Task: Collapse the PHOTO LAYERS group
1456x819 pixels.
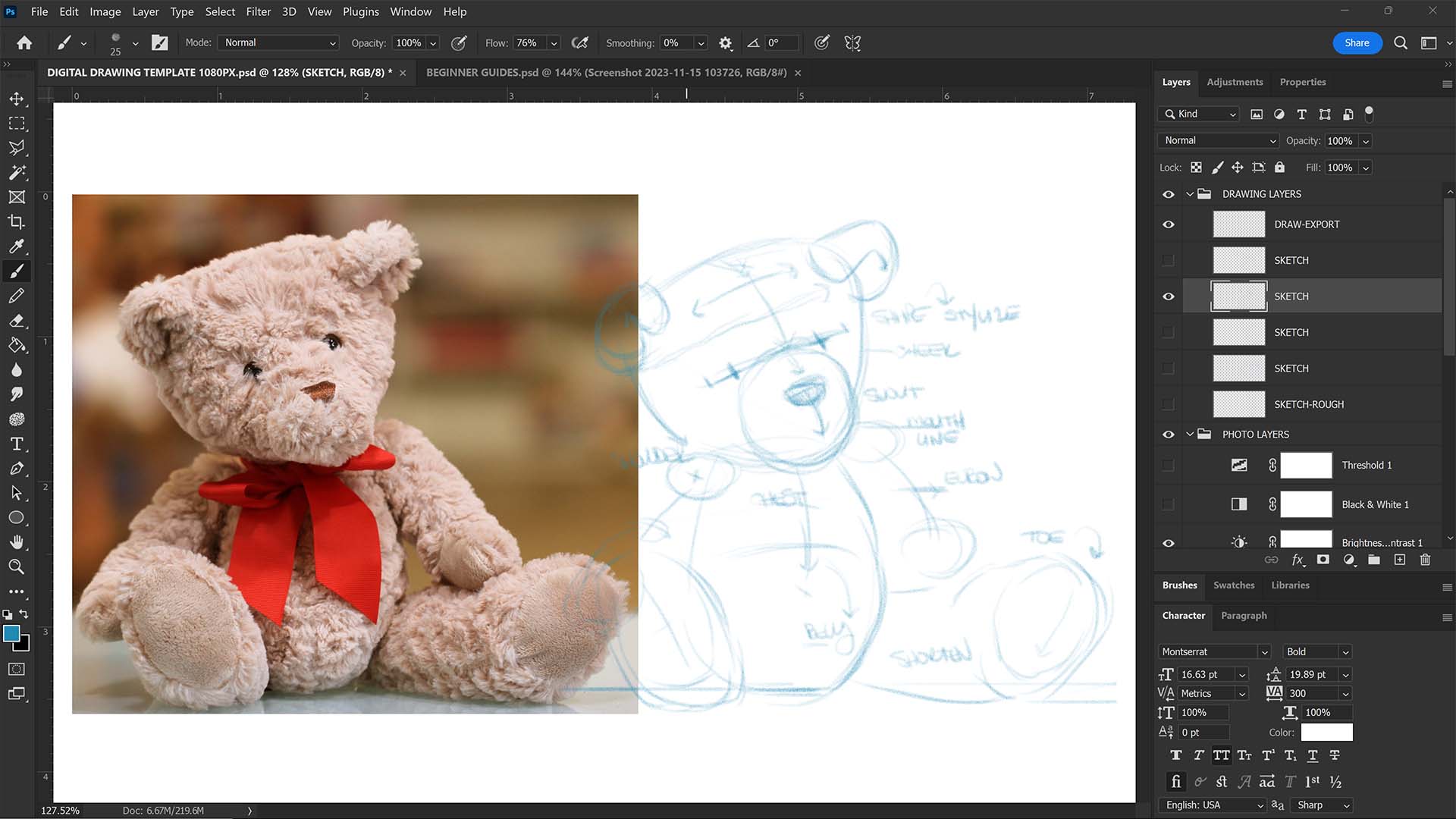Action: tap(1189, 435)
